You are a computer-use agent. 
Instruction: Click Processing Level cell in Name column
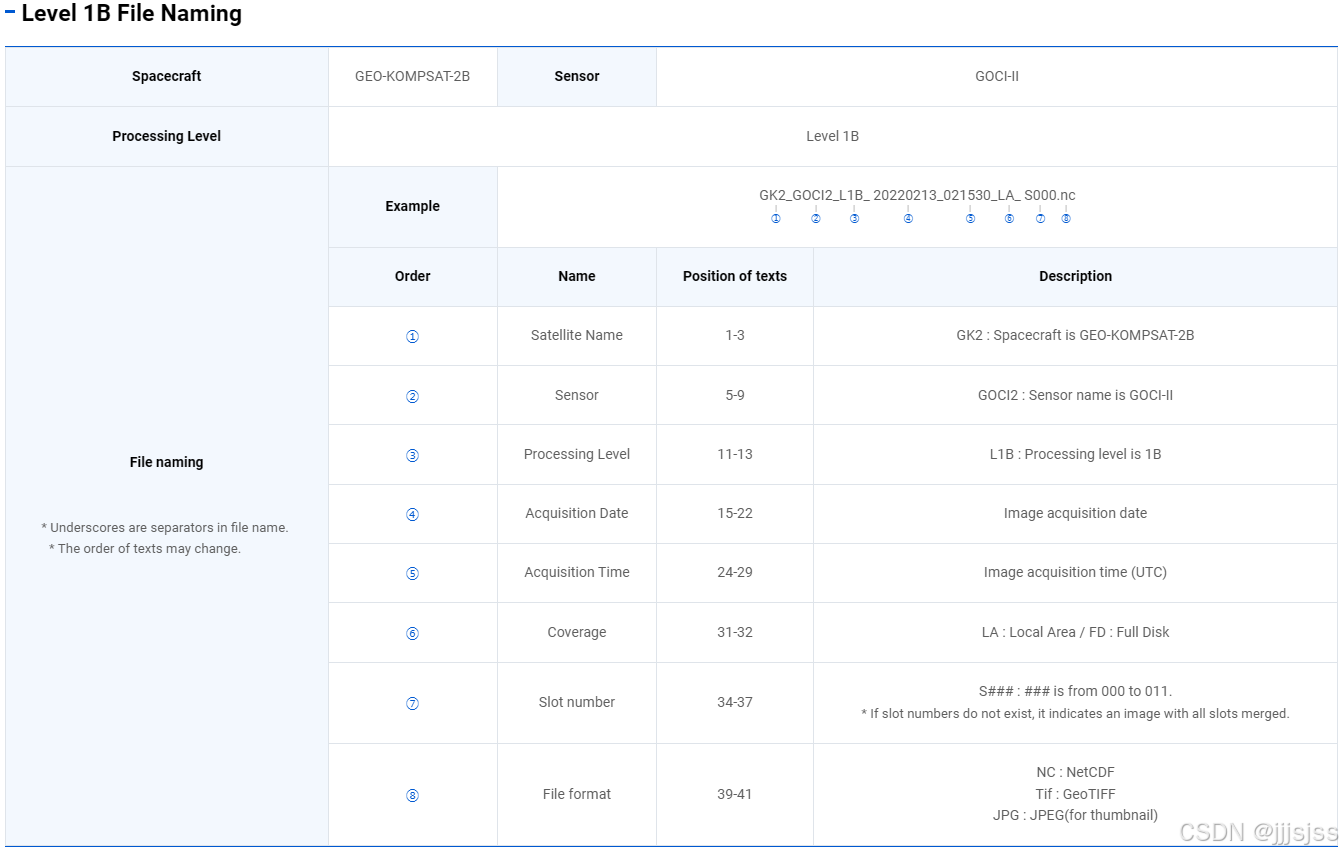coord(577,454)
